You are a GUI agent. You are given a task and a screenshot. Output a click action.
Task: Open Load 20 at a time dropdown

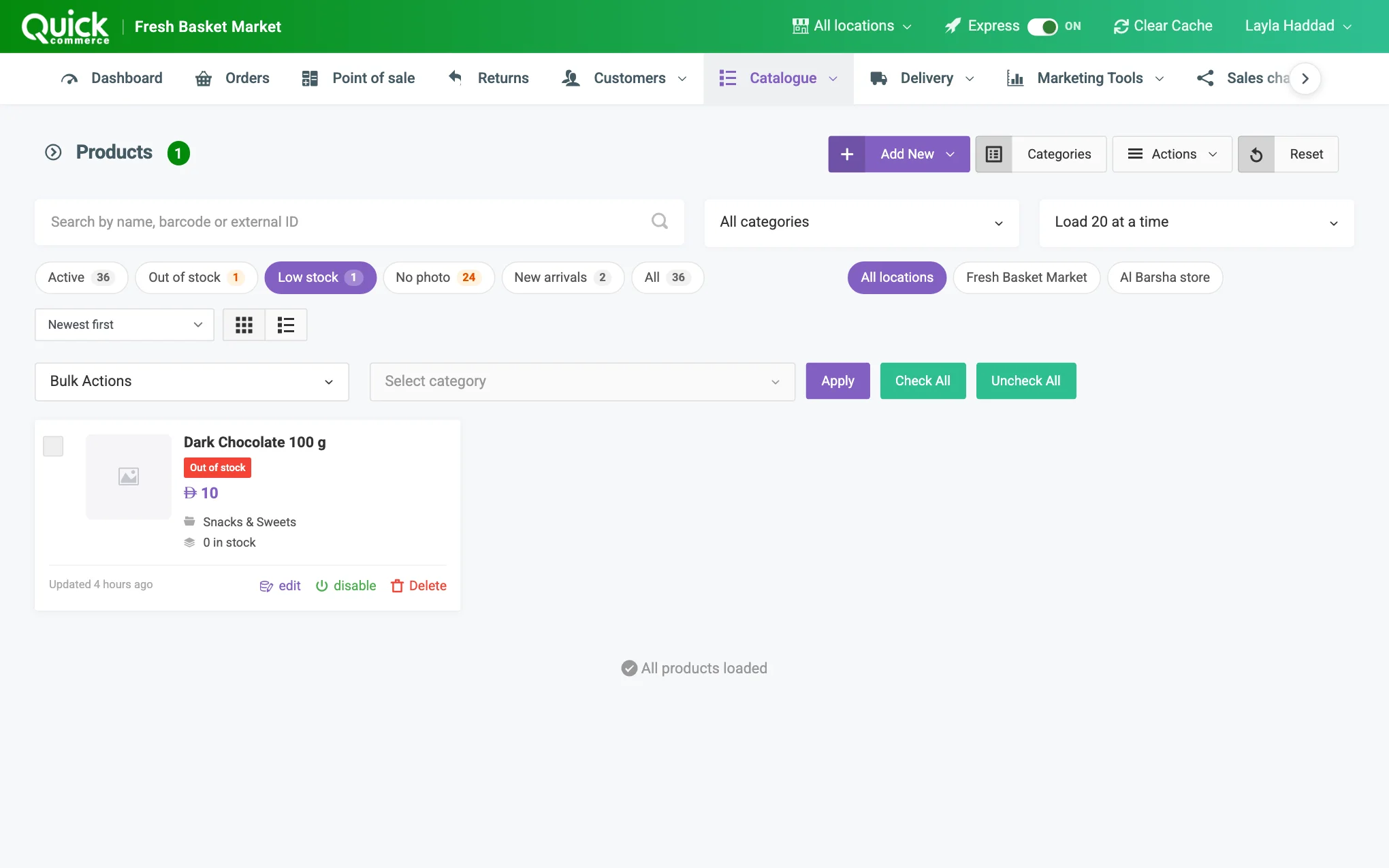click(x=1196, y=223)
